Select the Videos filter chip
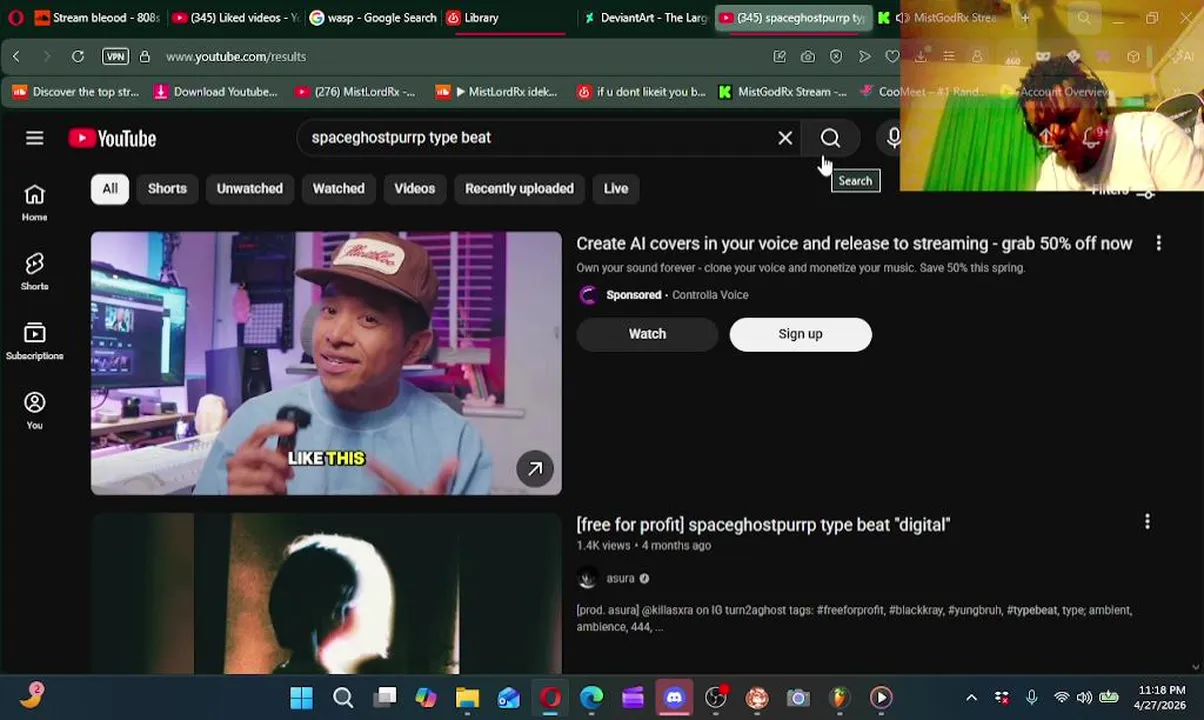The width and height of the screenshot is (1204, 720). pyautogui.click(x=414, y=188)
